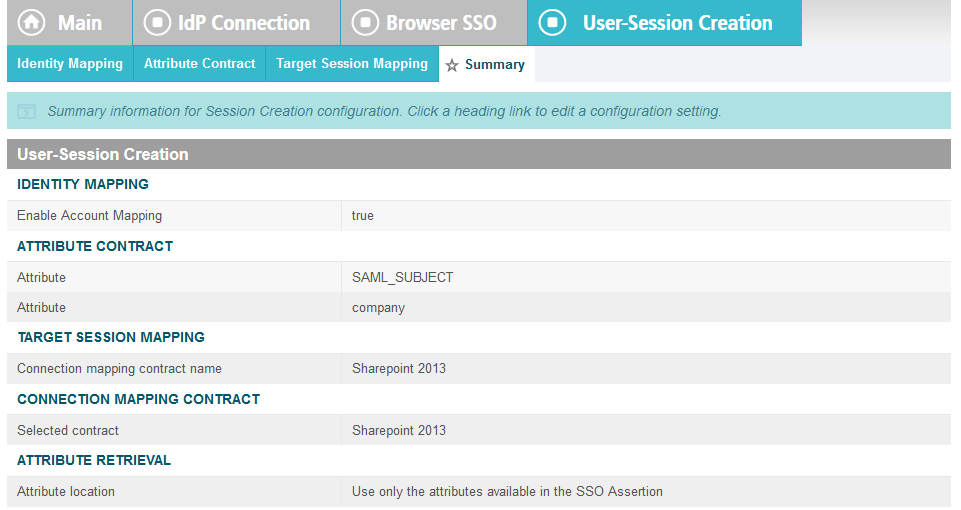Open the Attribute Contract tab
The width and height of the screenshot is (961, 510).
pyautogui.click(x=199, y=64)
